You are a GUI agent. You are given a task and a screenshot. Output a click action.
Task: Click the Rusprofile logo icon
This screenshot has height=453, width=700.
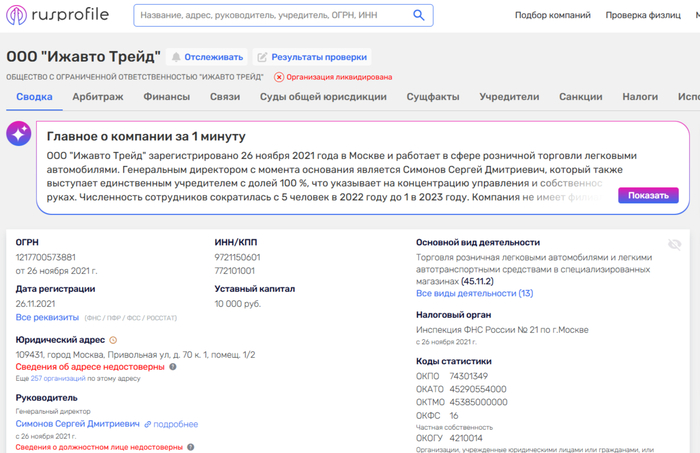coord(17,15)
